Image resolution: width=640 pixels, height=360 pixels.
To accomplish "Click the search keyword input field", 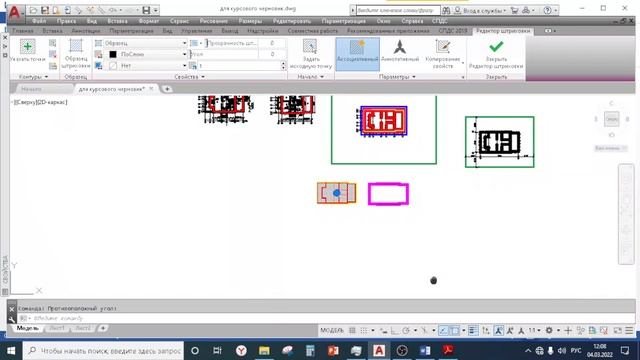I will point(398,10).
